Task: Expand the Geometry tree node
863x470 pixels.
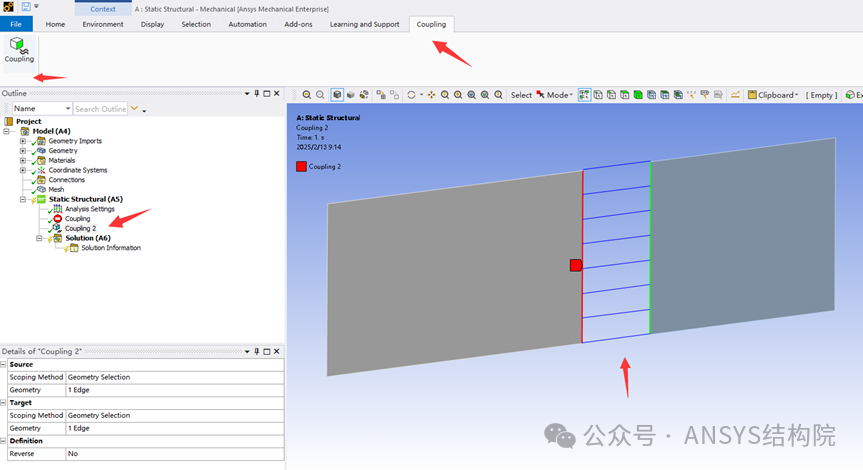Action: tap(23, 150)
